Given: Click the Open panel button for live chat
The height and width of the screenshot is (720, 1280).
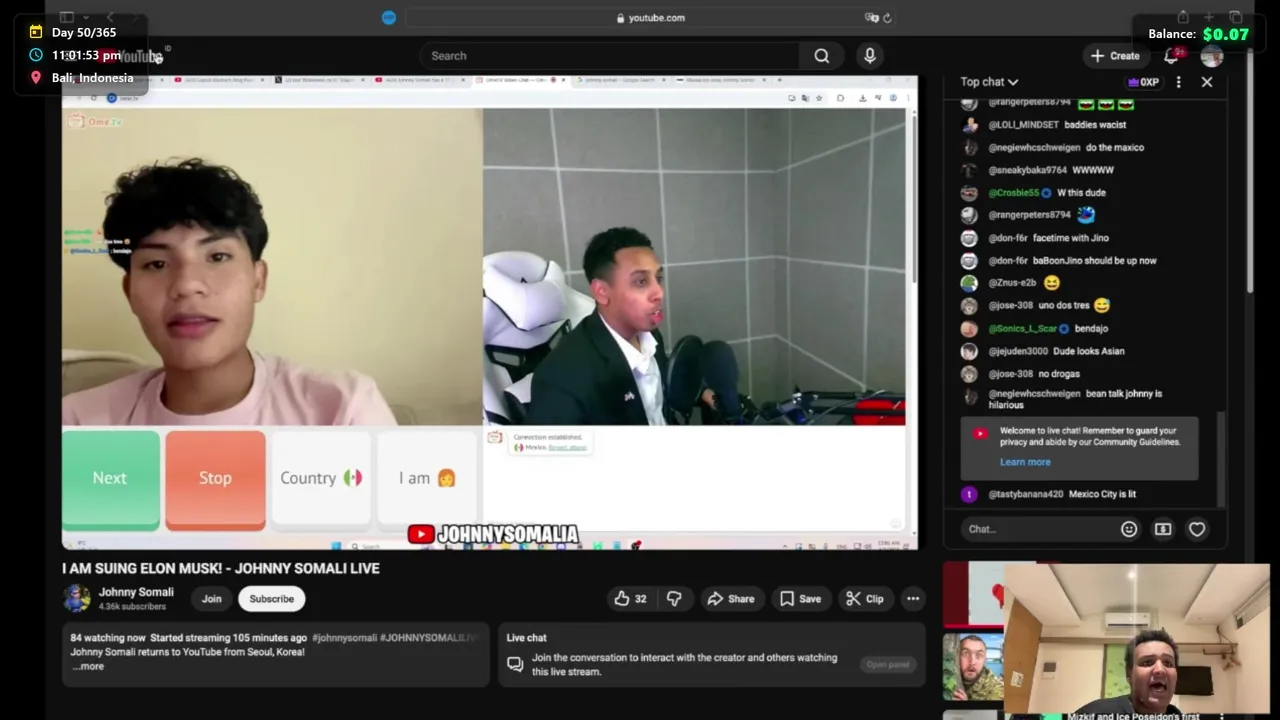Looking at the screenshot, I should [x=888, y=664].
